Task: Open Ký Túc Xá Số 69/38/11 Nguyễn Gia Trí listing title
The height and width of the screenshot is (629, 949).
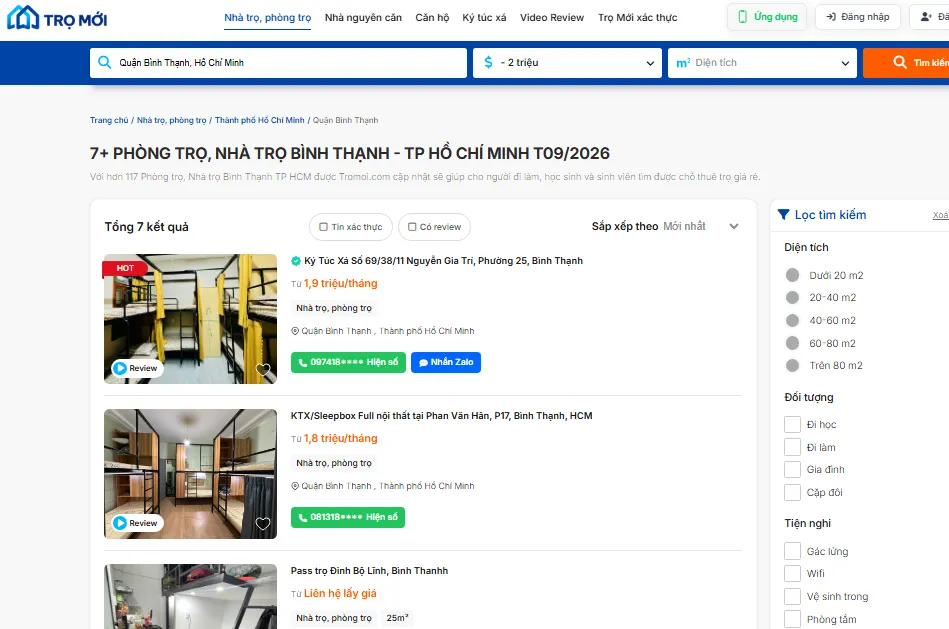Action: pos(444,261)
